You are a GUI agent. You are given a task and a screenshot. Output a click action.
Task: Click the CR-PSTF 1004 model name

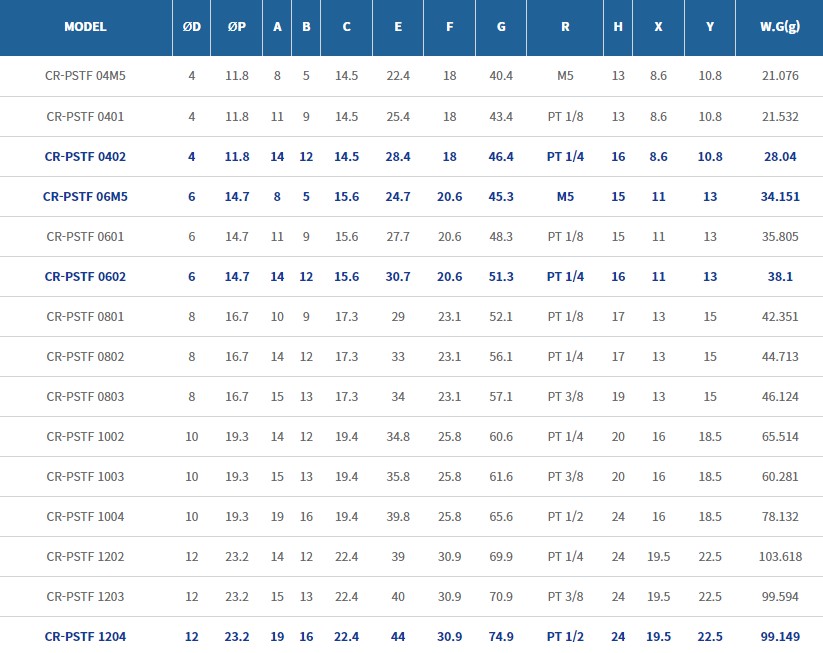85,517
